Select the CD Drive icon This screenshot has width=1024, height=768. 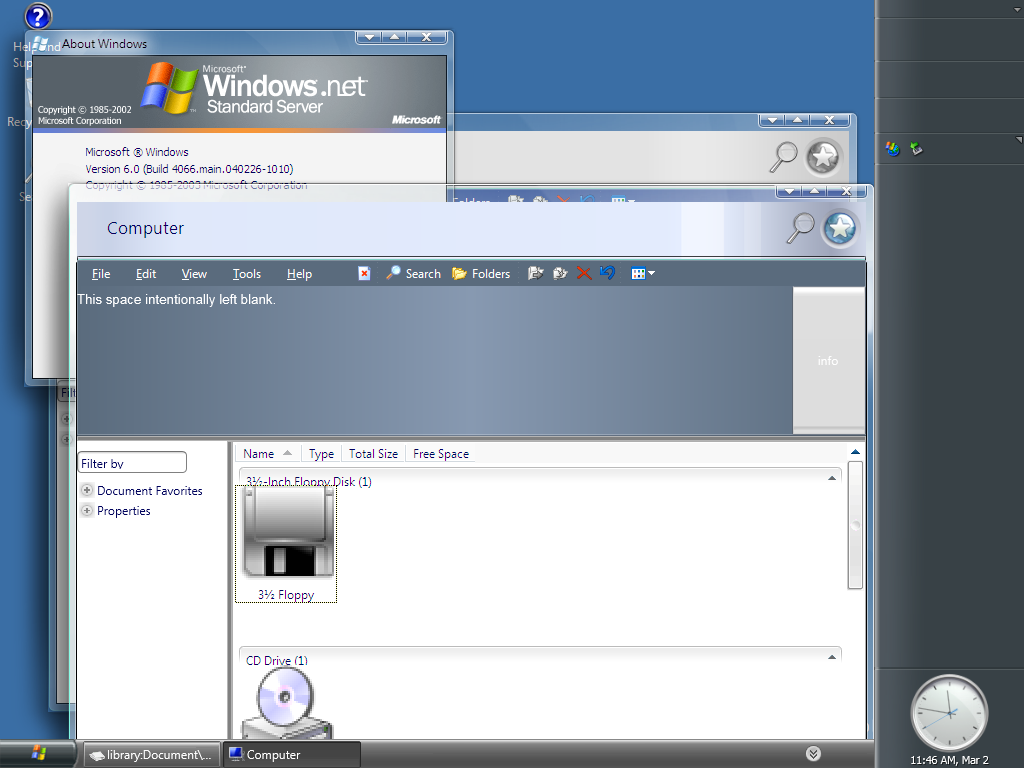coord(286,704)
